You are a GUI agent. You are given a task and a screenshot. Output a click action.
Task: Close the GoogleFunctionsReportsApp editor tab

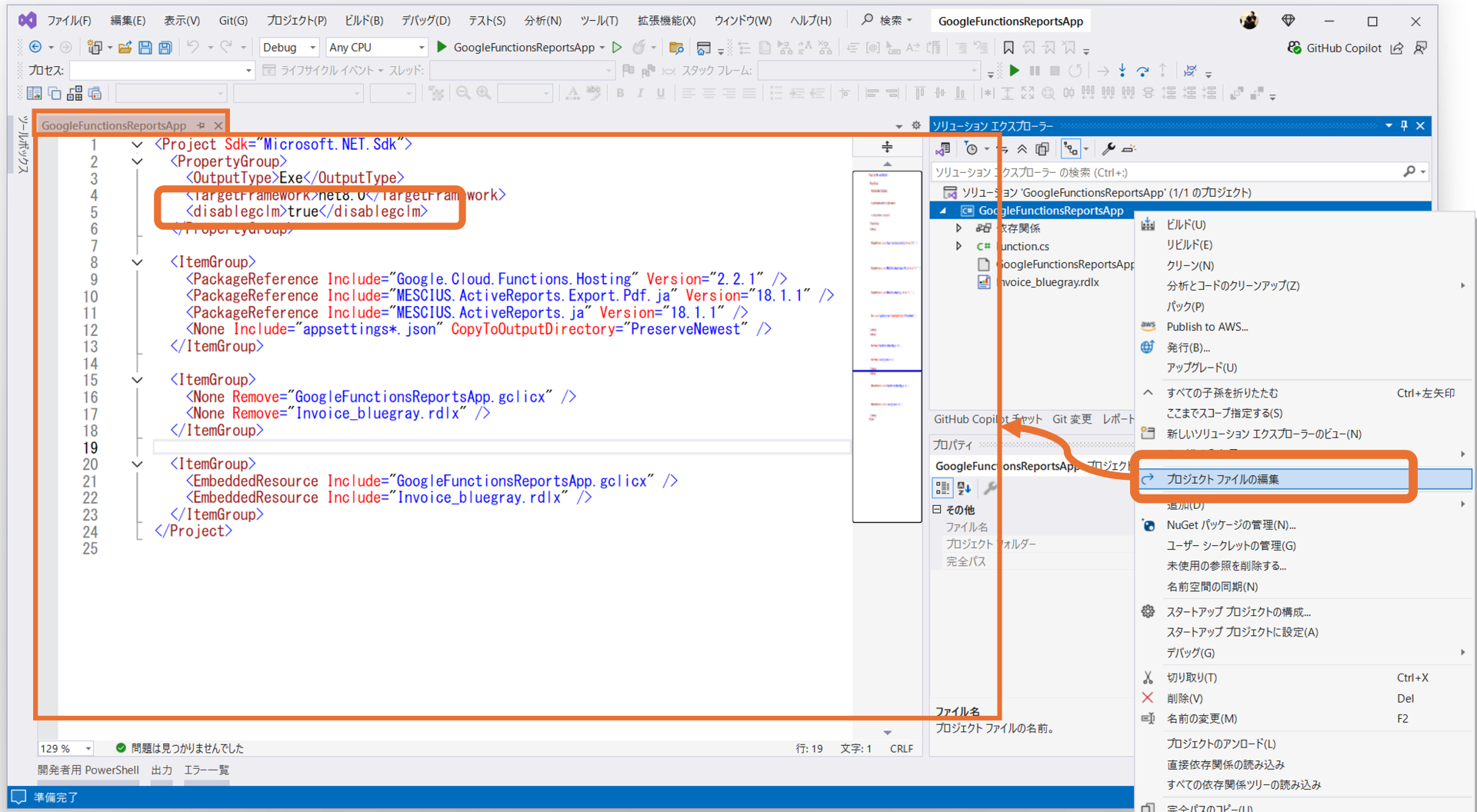coord(218,125)
